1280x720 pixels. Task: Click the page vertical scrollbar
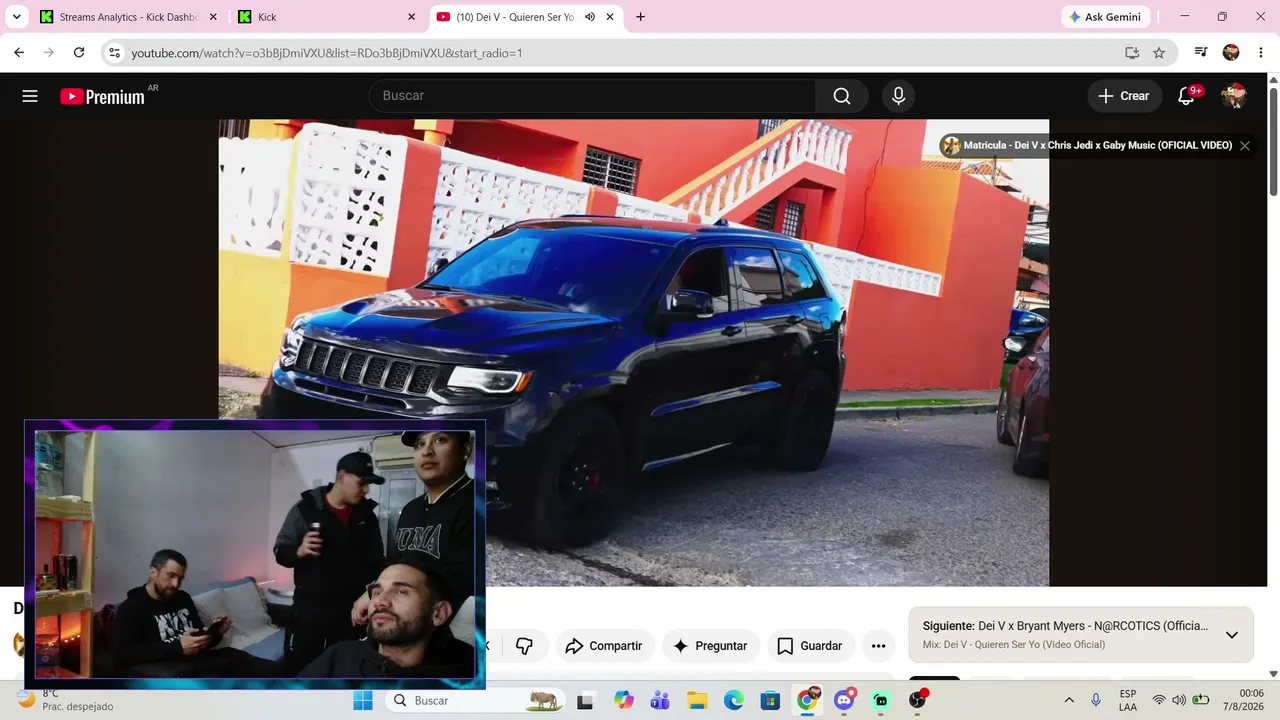coord(1273,142)
